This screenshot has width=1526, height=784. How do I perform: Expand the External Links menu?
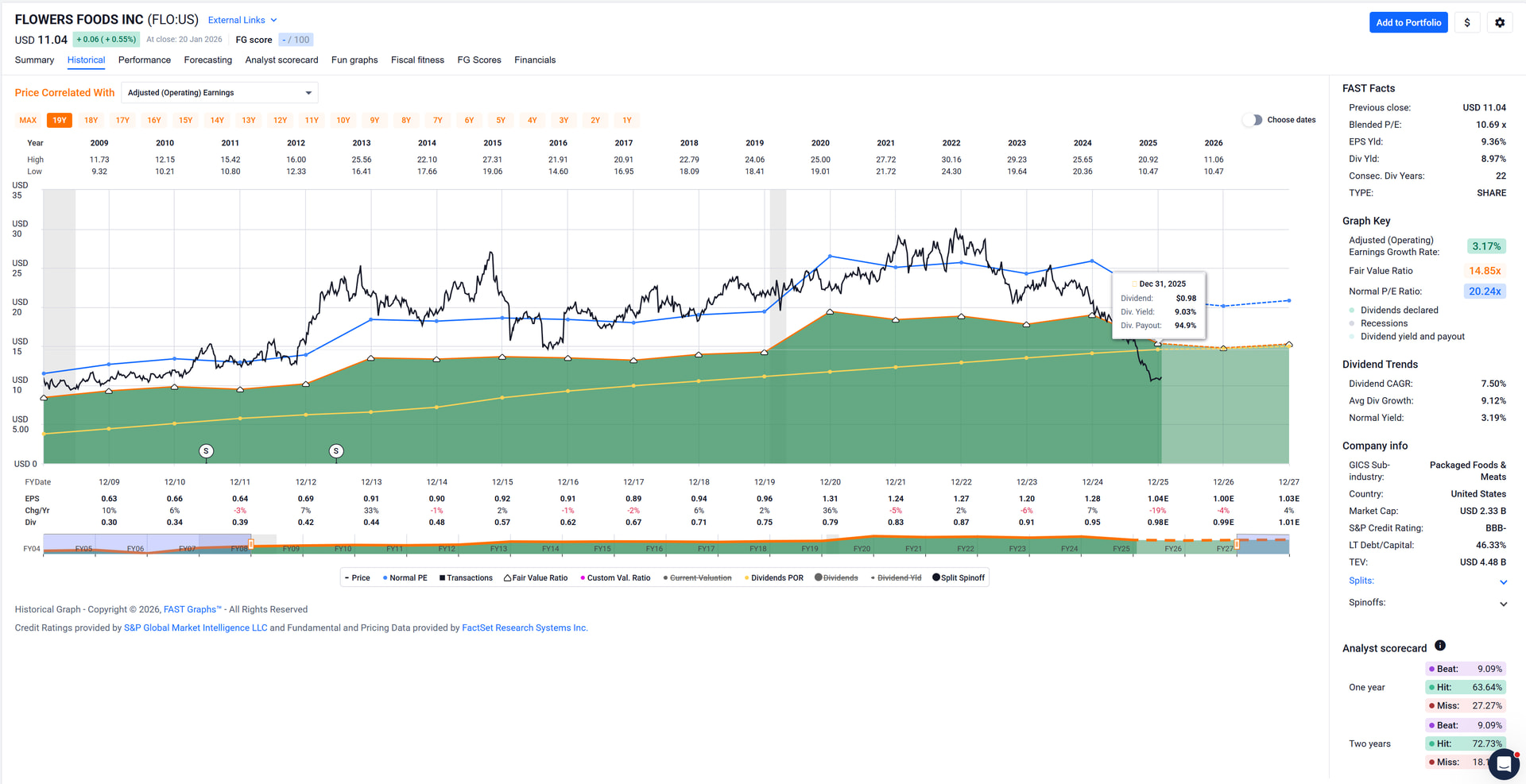click(x=242, y=20)
